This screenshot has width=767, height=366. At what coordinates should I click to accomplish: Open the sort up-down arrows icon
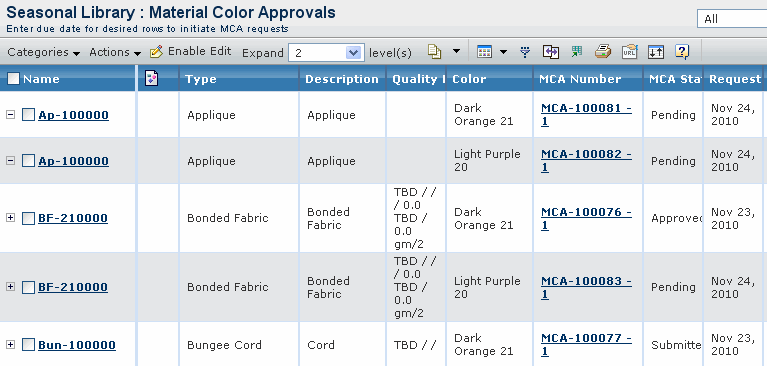pos(655,52)
